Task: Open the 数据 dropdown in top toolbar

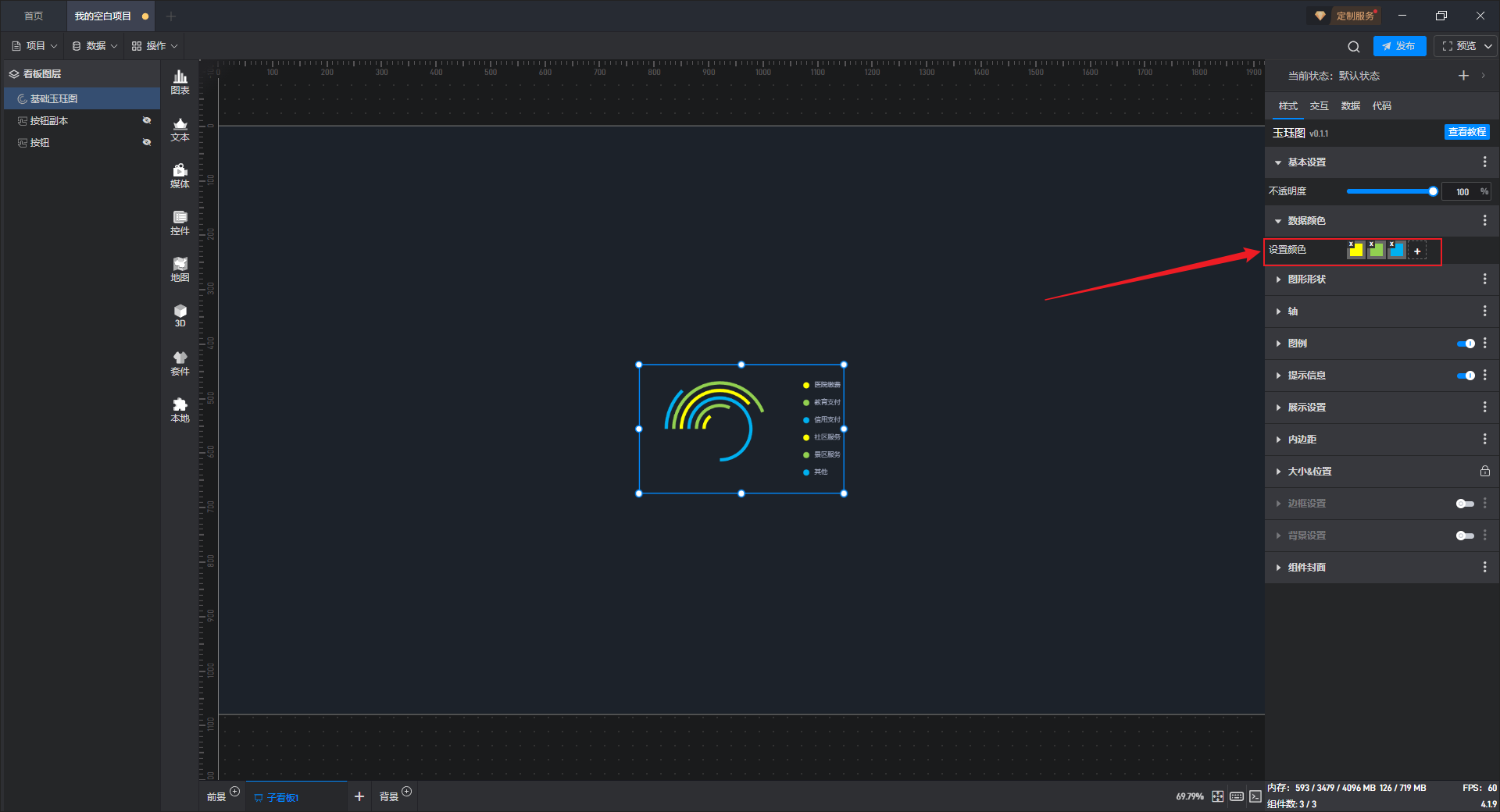Action: click(x=95, y=46)
